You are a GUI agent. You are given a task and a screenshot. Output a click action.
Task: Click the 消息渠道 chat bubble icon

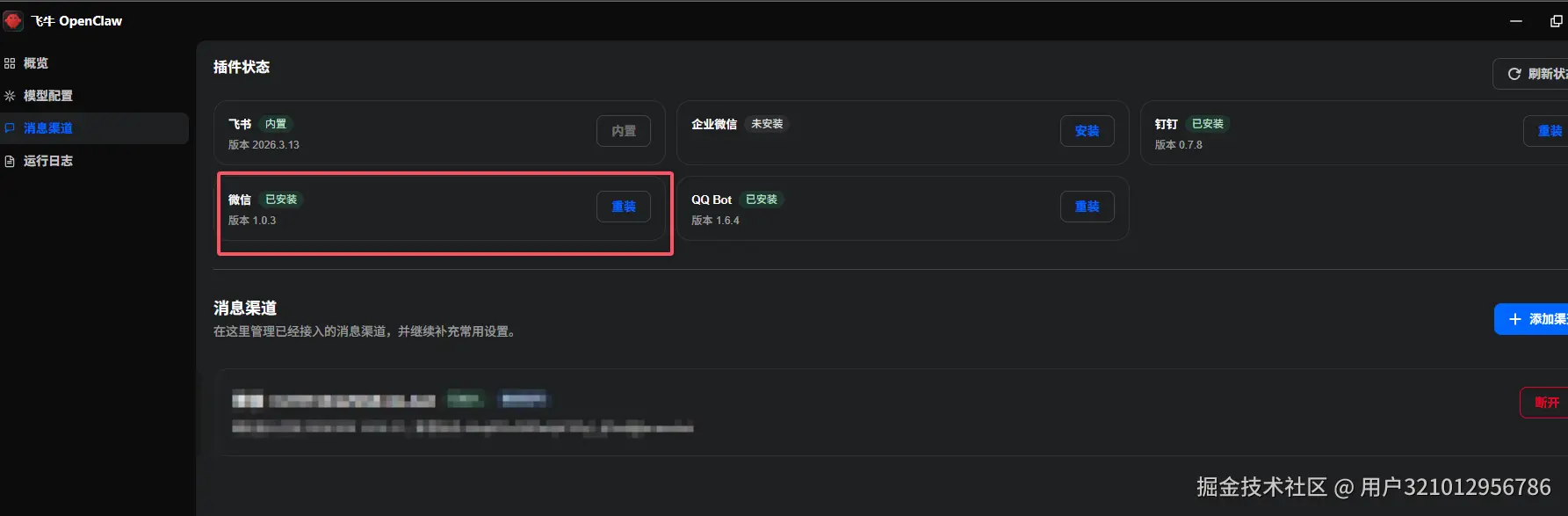click(x=10, y=128)
